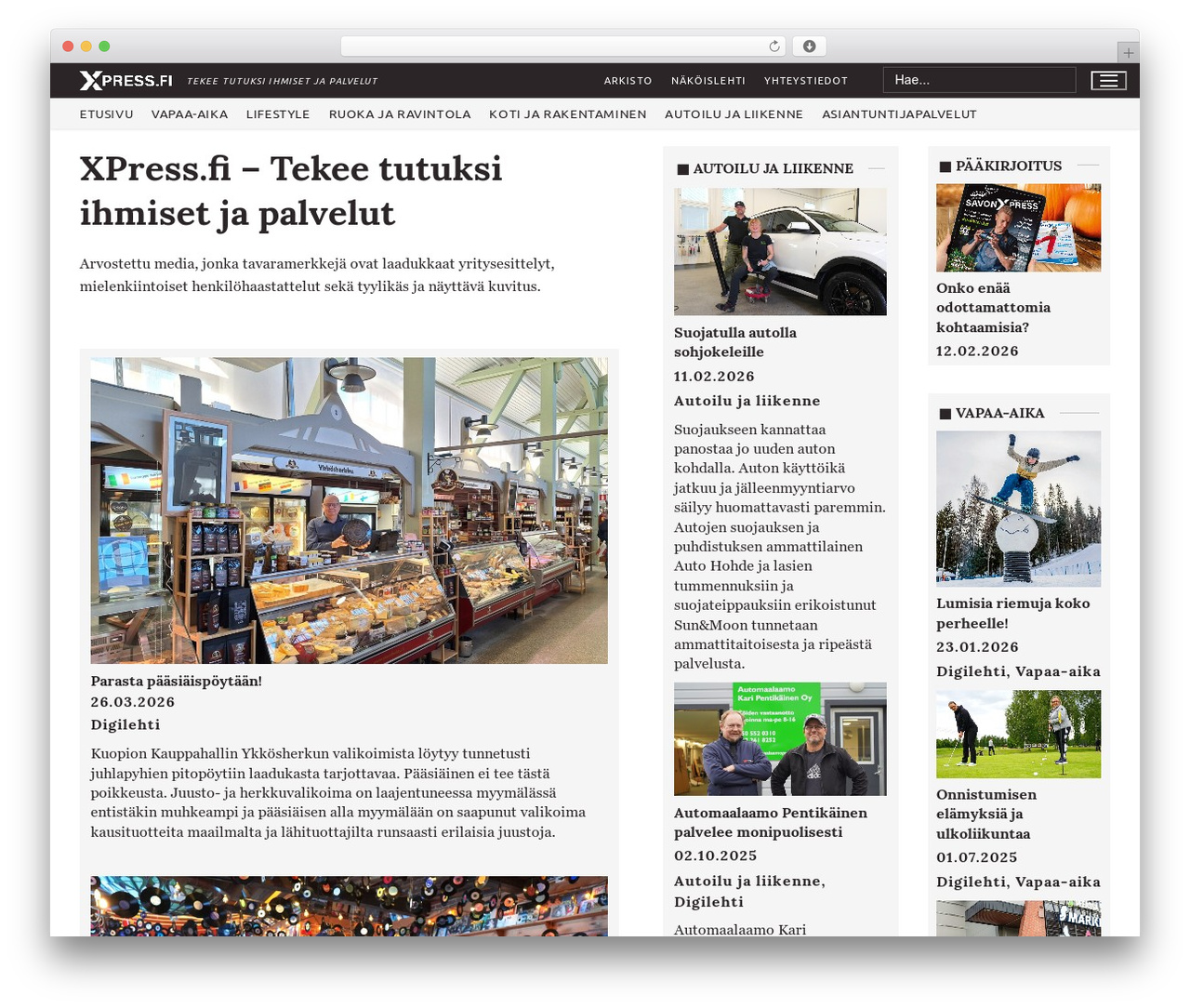
Task: Click the Vapaa-aika sidebar section heading
Action: 1000,413
